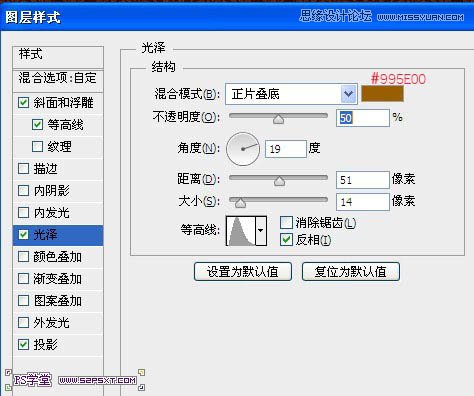474x396 pixels.
Task: Toggle the 斜面和浮雕 checkbox
Action: (x=23, y=102)
